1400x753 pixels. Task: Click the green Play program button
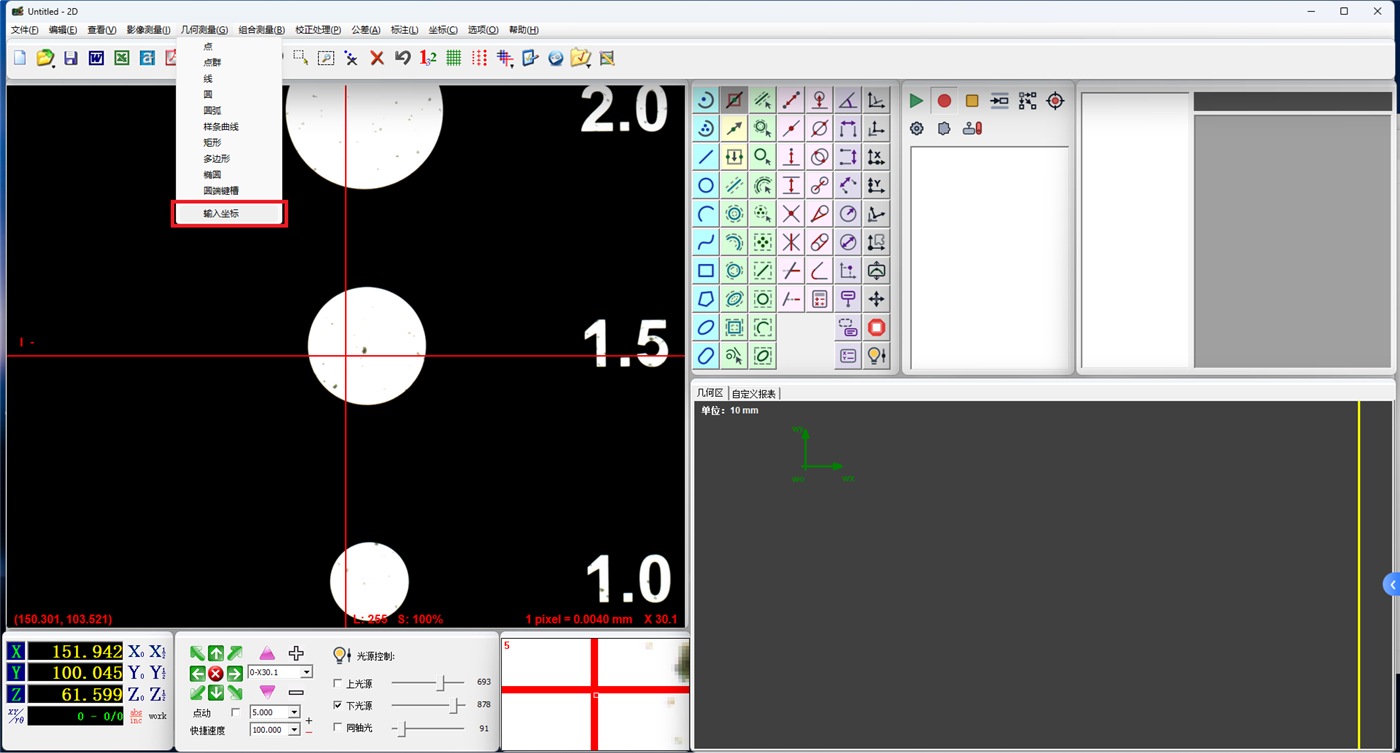click(916, 101)
